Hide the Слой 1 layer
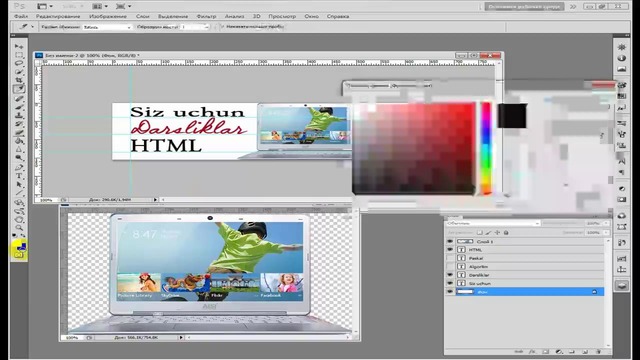Screen dimensions: 640x360 (x=450, y=241)
